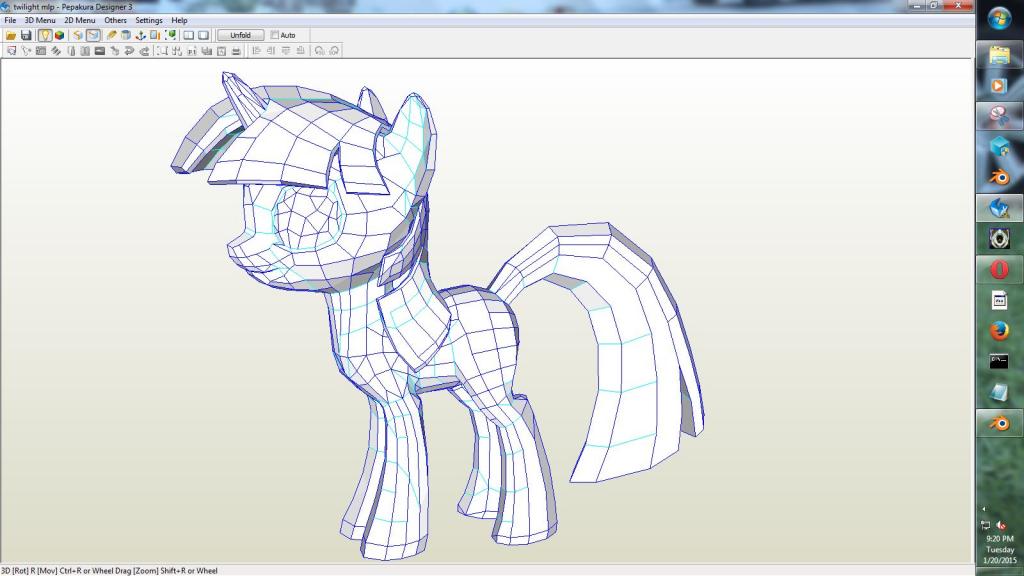Open the Help menu
Image resolution: width=1024 pixels, height=576 pixels.
[180, 20]
